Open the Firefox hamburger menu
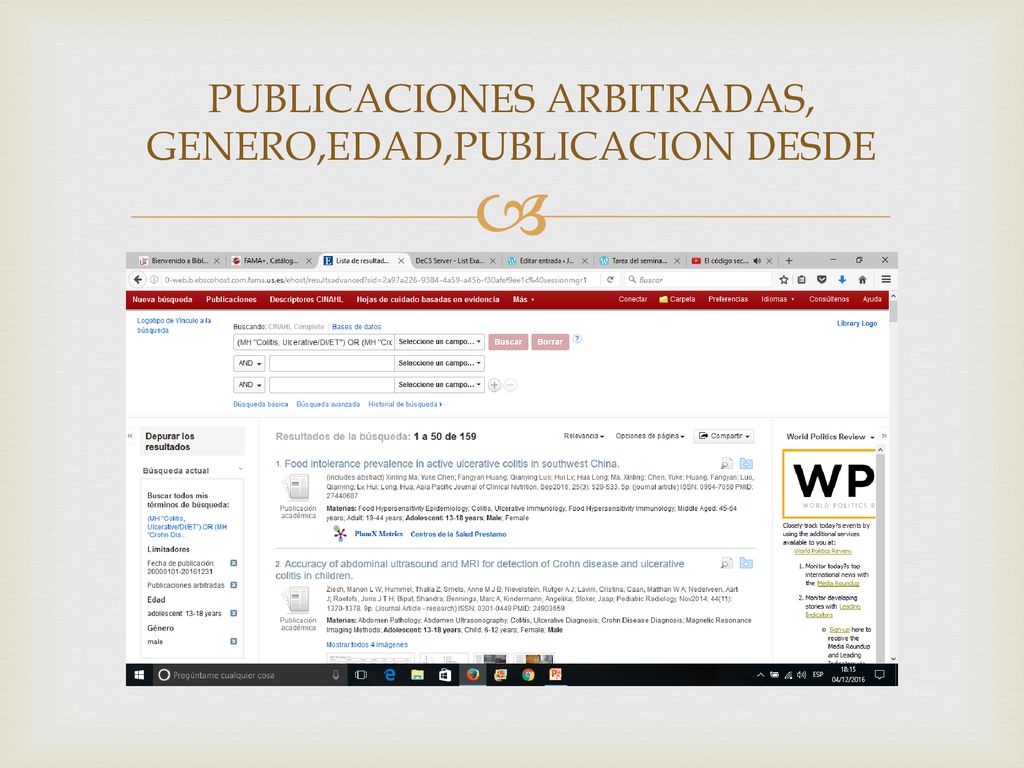 (886, 280)
